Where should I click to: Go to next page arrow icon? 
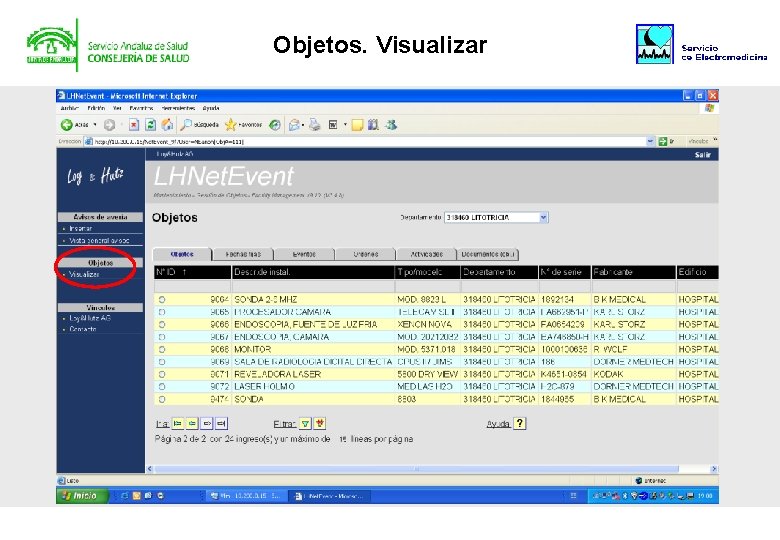207,424
